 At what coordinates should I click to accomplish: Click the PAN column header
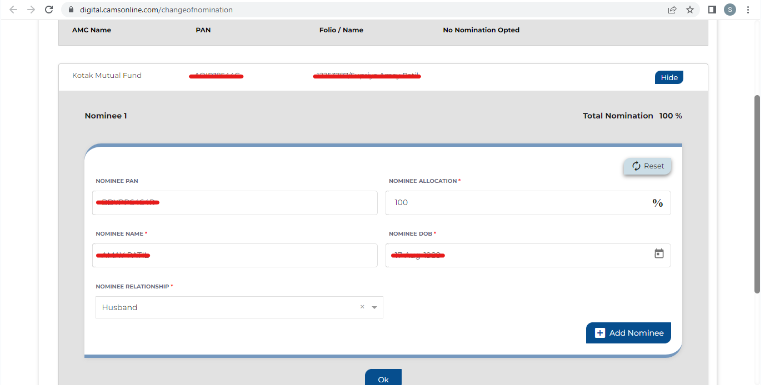(203, 30)
